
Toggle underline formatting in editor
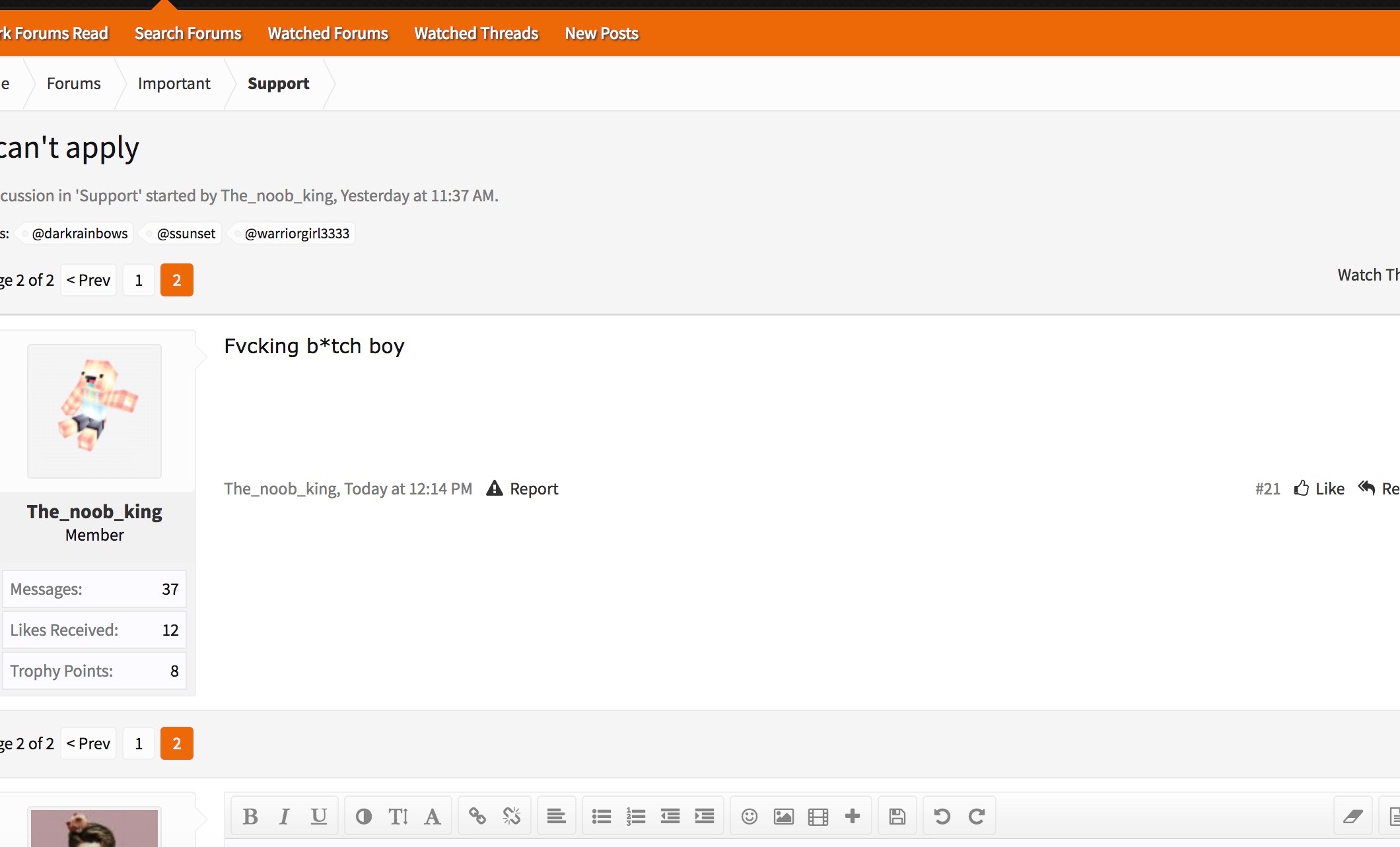(319, 817)
